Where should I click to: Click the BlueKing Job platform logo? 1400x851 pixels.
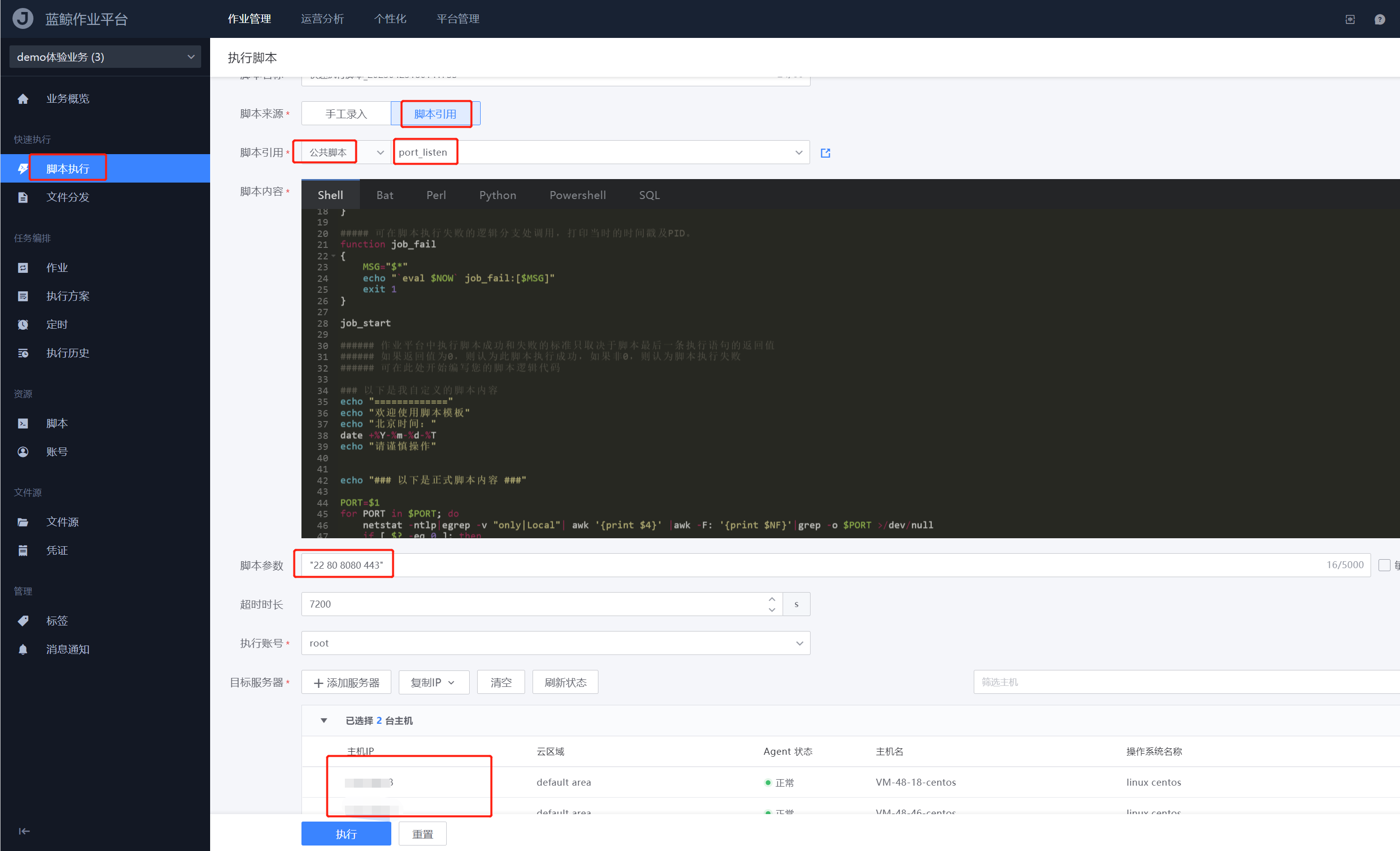23,19
